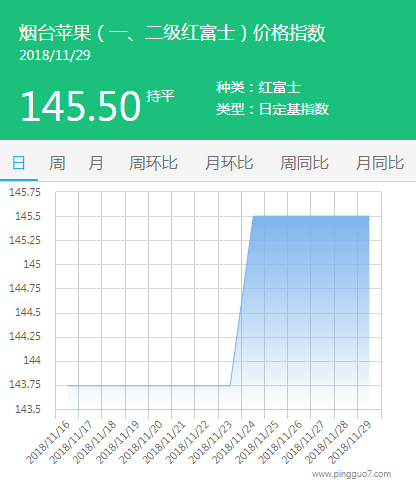The height and width of the screenshot is (486, 416).
Task: Click the y-axis label 143.75
Action: pos(25,384)
